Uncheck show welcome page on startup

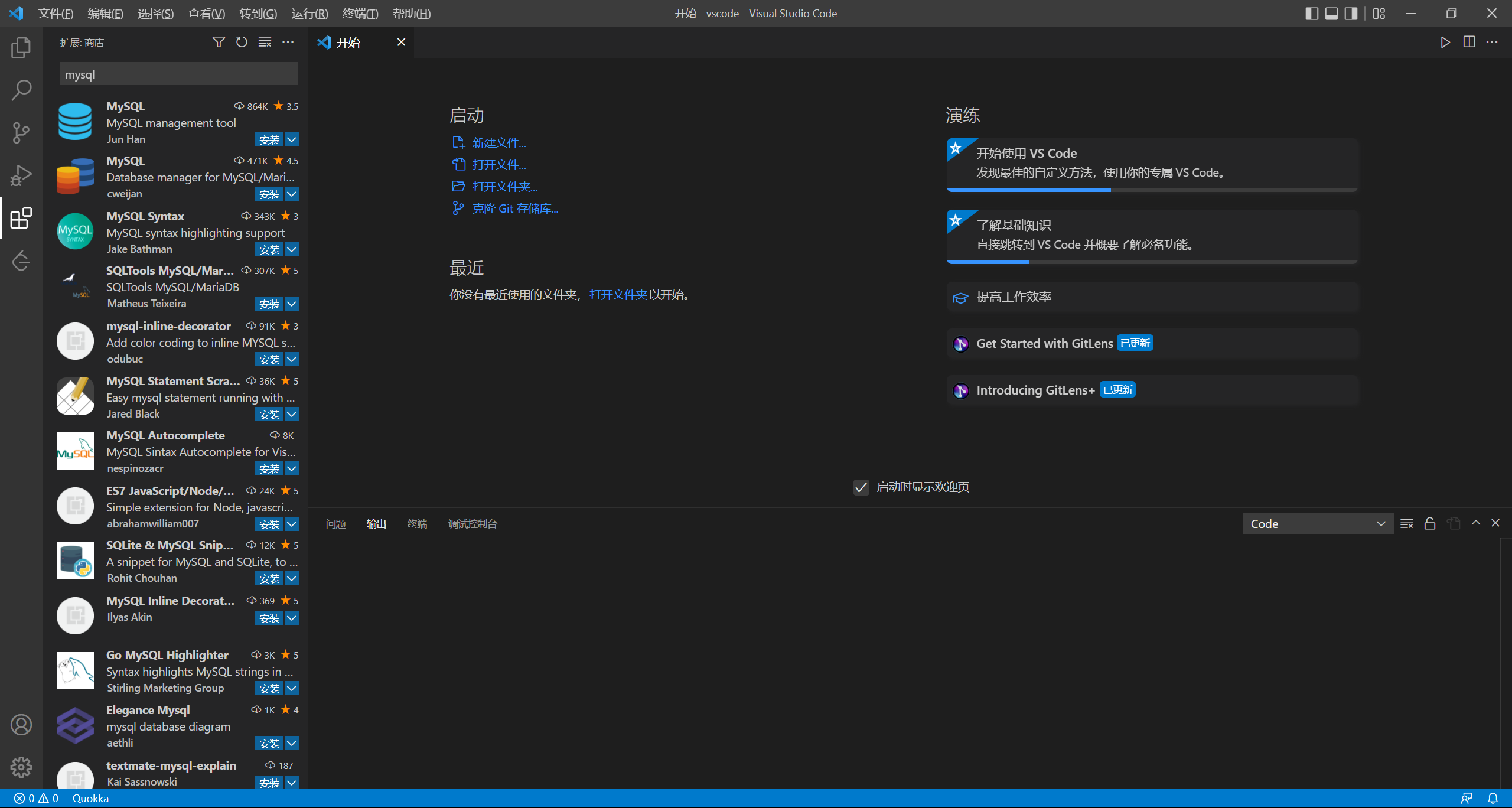pos(861,487)
